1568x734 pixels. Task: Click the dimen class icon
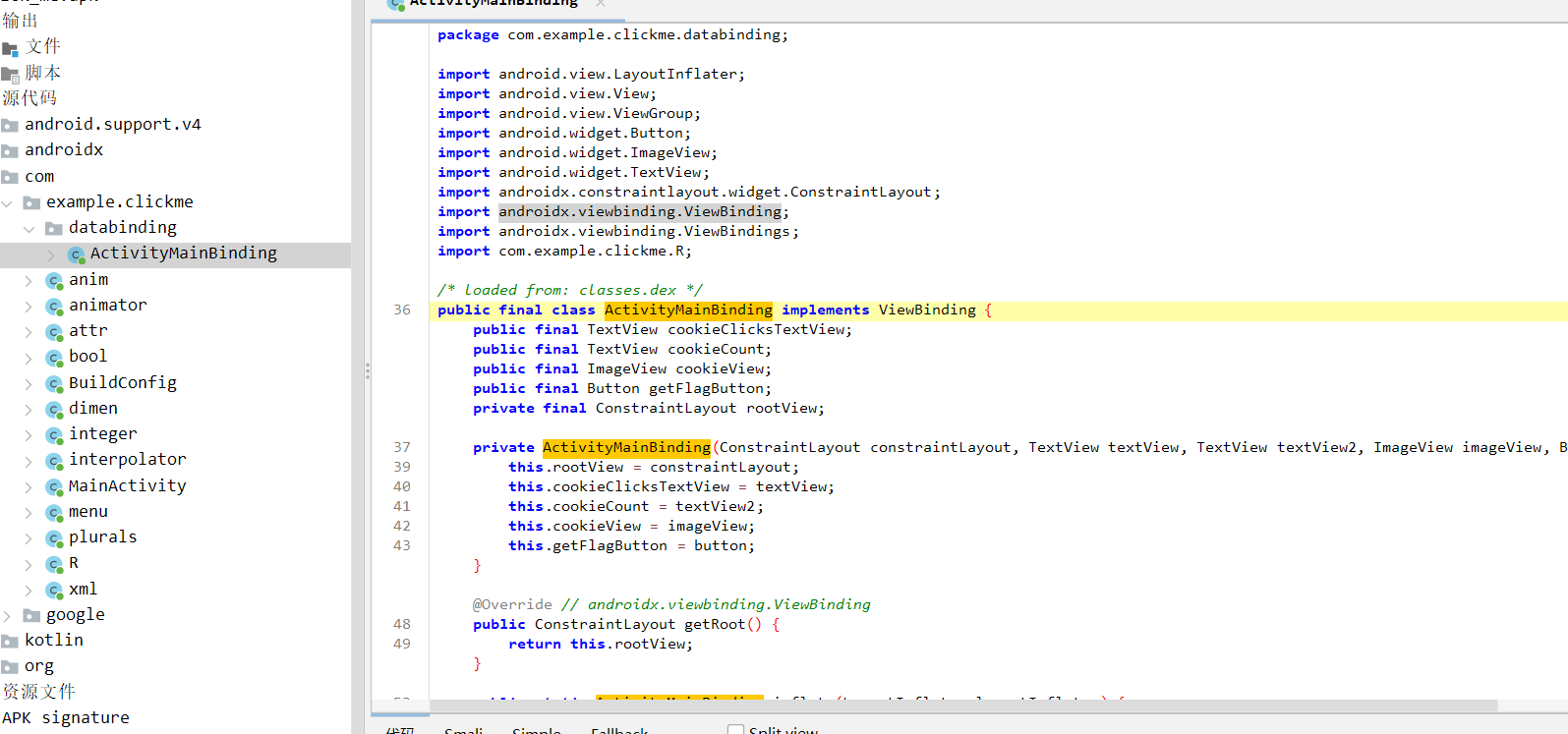tap(54, 409)
